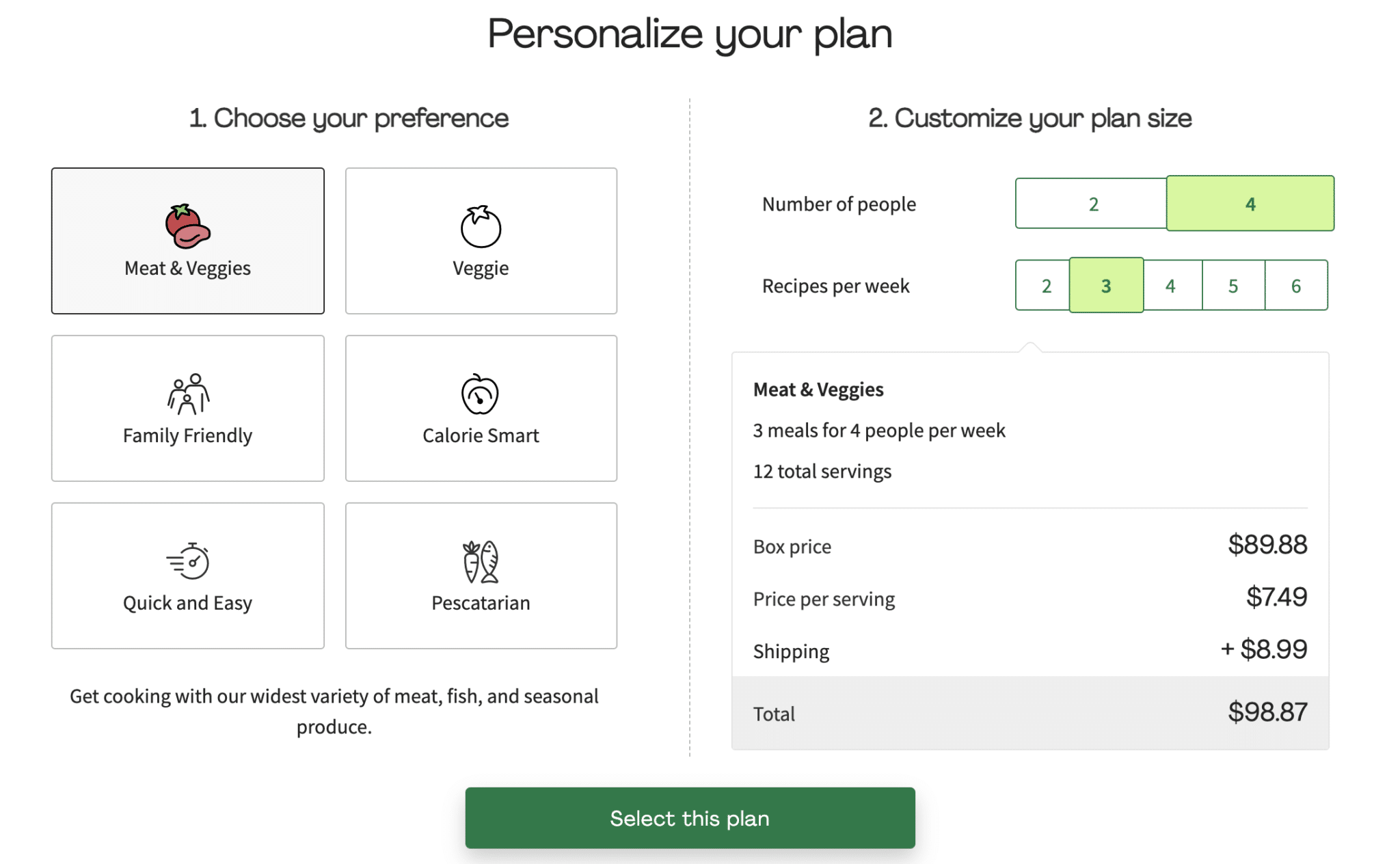Choose 3 recipes per week

[x=1106, y=286]
